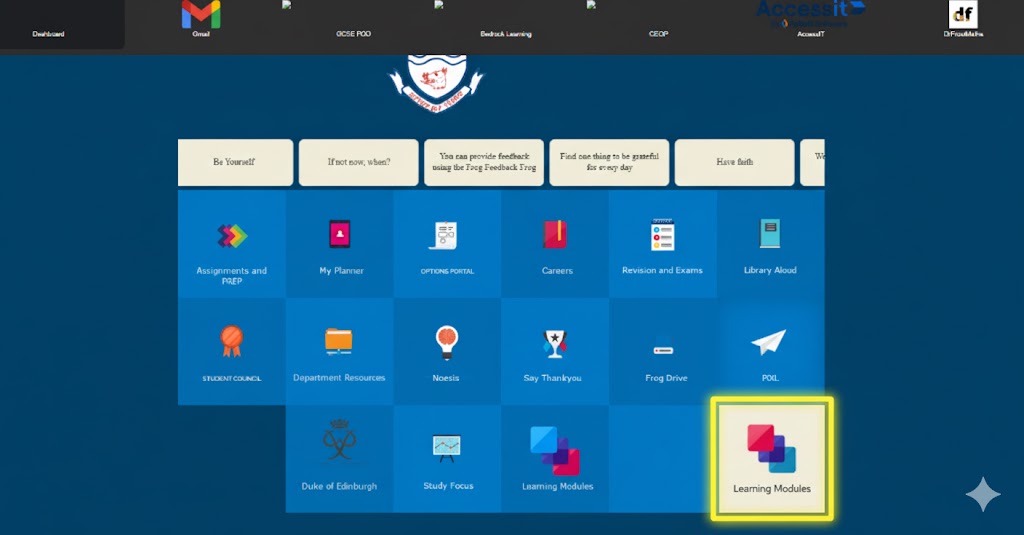Open the Study Focus chart tile
1024x535 pixels.
(x=447, y=459)
